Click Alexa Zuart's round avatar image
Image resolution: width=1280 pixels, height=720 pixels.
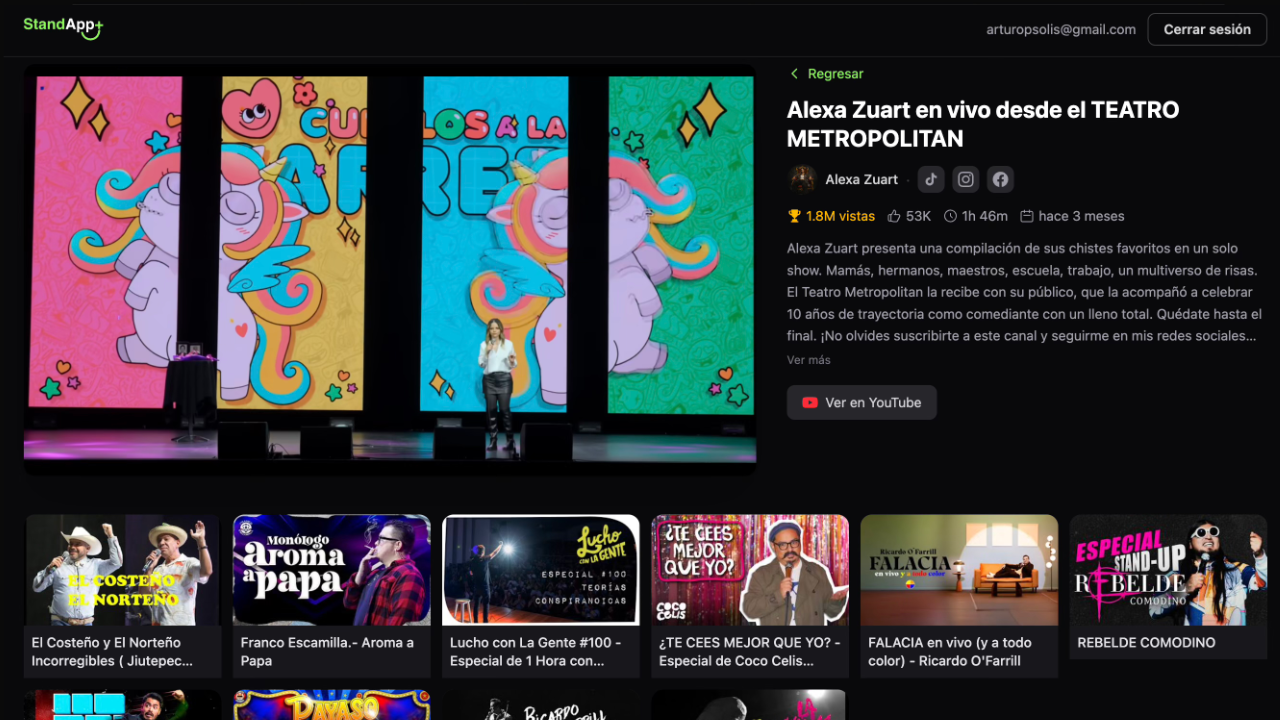coord(802,179)
